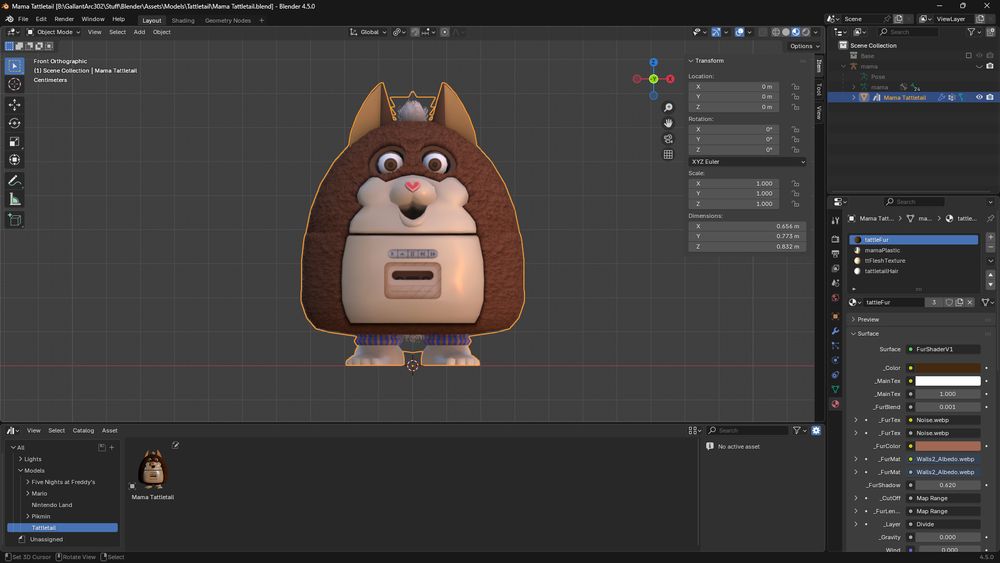Open the Object Mode dropdown
The width and height of the screenshot is (1000, 563).
pos(55,32)
